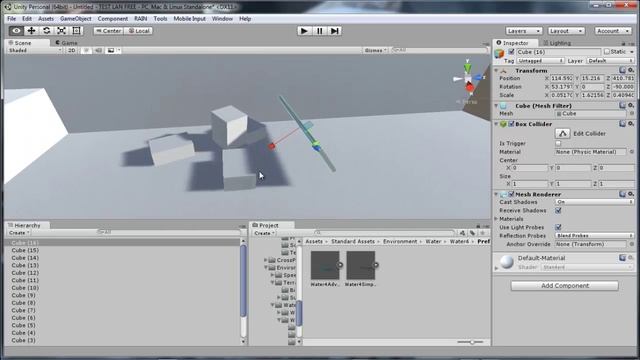This screenshot has width=640, height=360.
Task: Open Reflection Probes dropdown
Action: click(x=594, y=236)
